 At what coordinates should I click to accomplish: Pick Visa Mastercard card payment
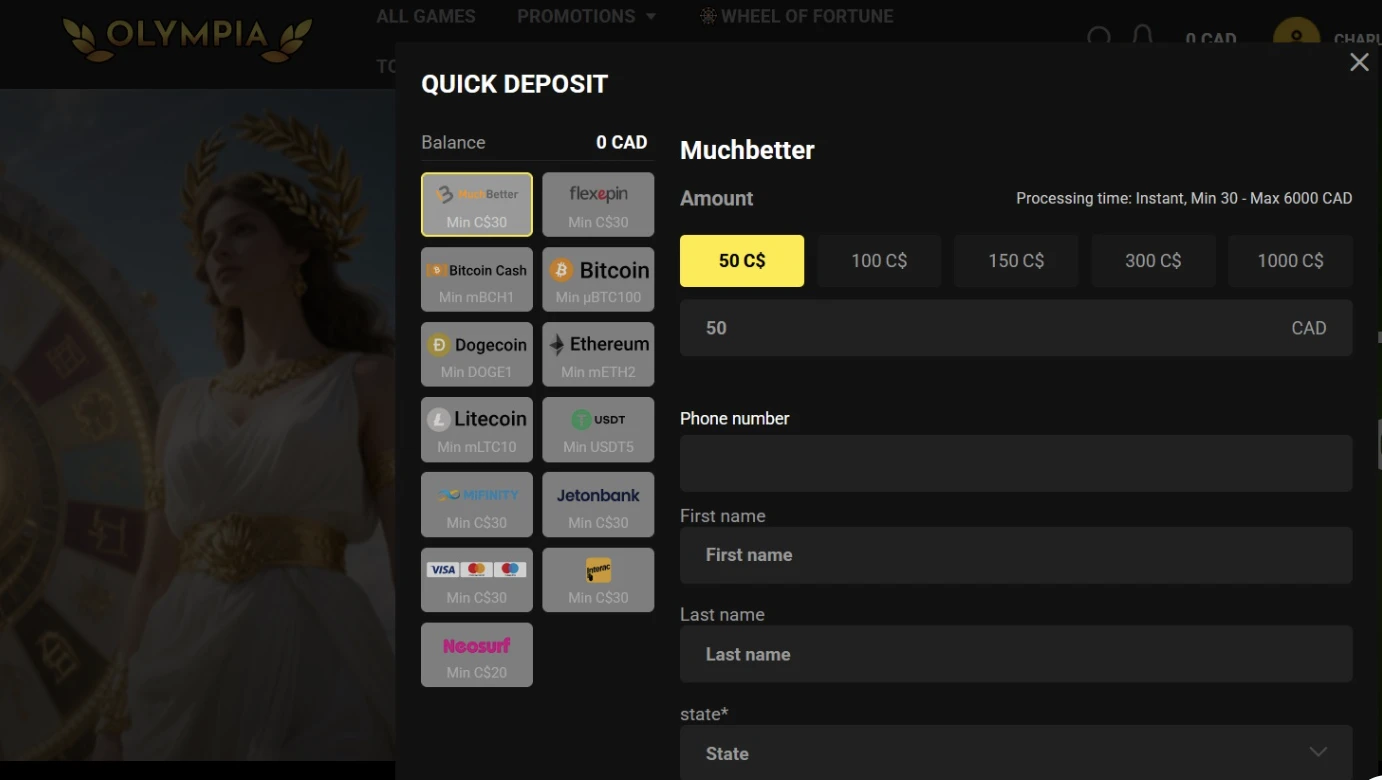(x=477, y=580)
